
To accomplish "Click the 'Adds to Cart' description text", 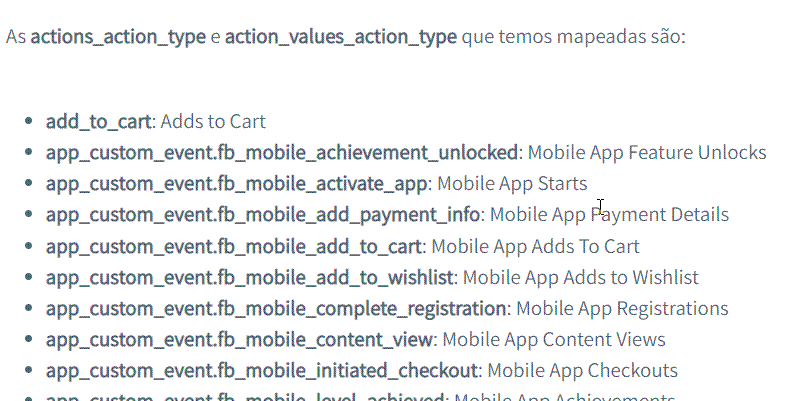I will pos(213,122).
